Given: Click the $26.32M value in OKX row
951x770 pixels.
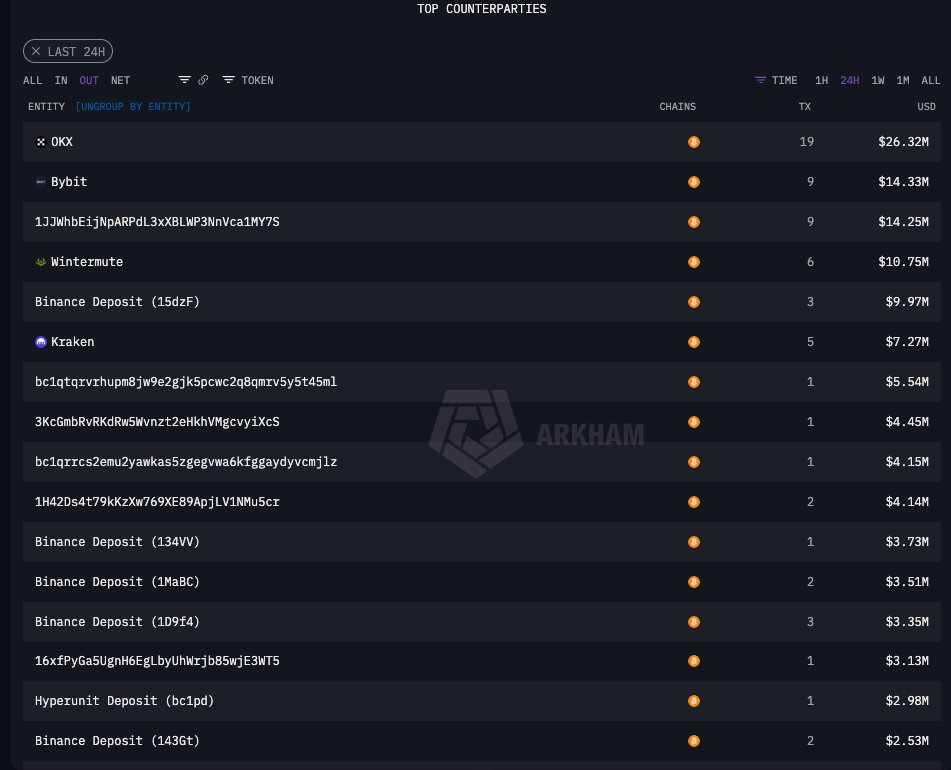Looking at the screenshot, I should [903, 142].
